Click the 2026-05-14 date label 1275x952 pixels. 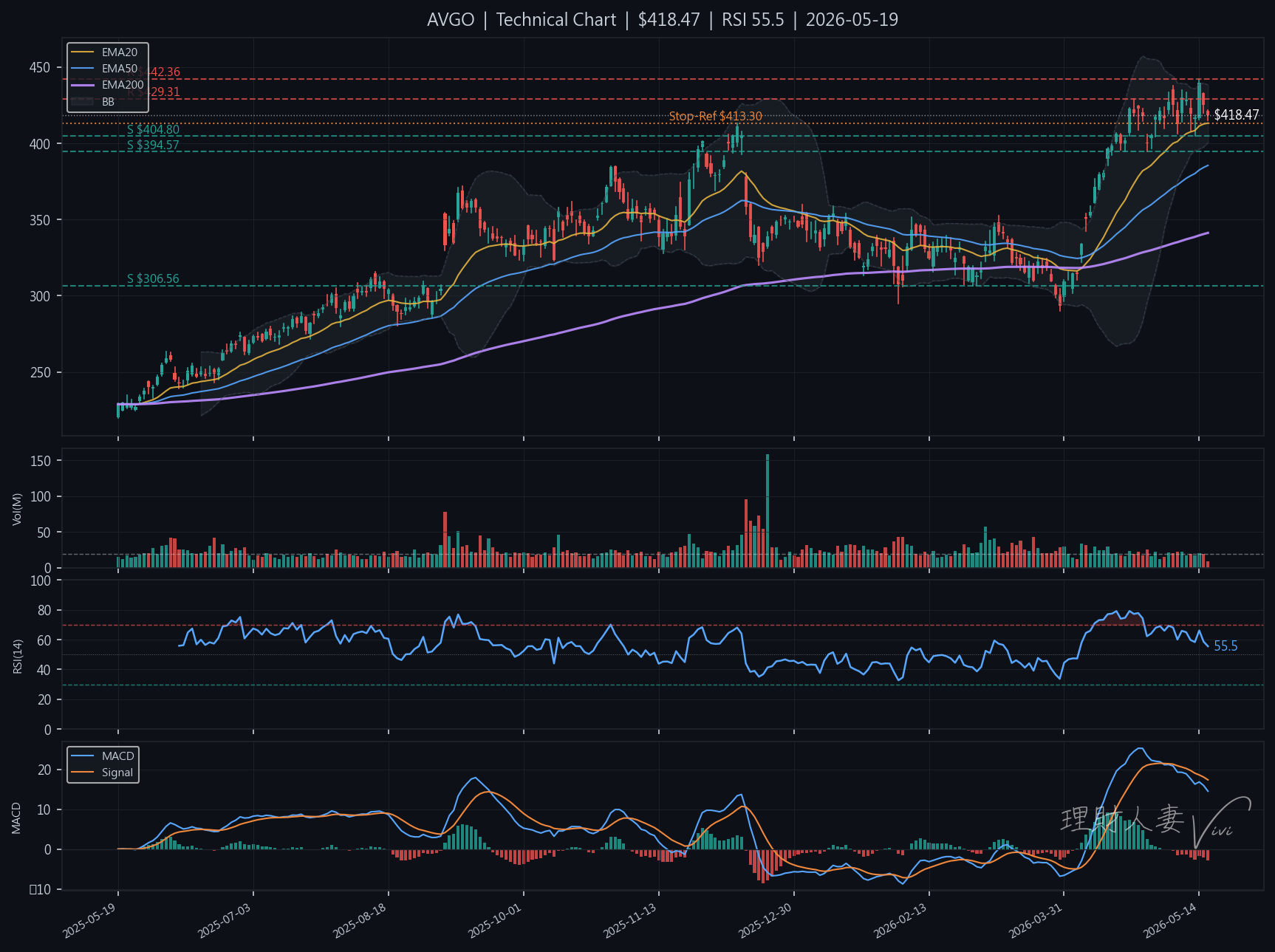click(1171, 921)
